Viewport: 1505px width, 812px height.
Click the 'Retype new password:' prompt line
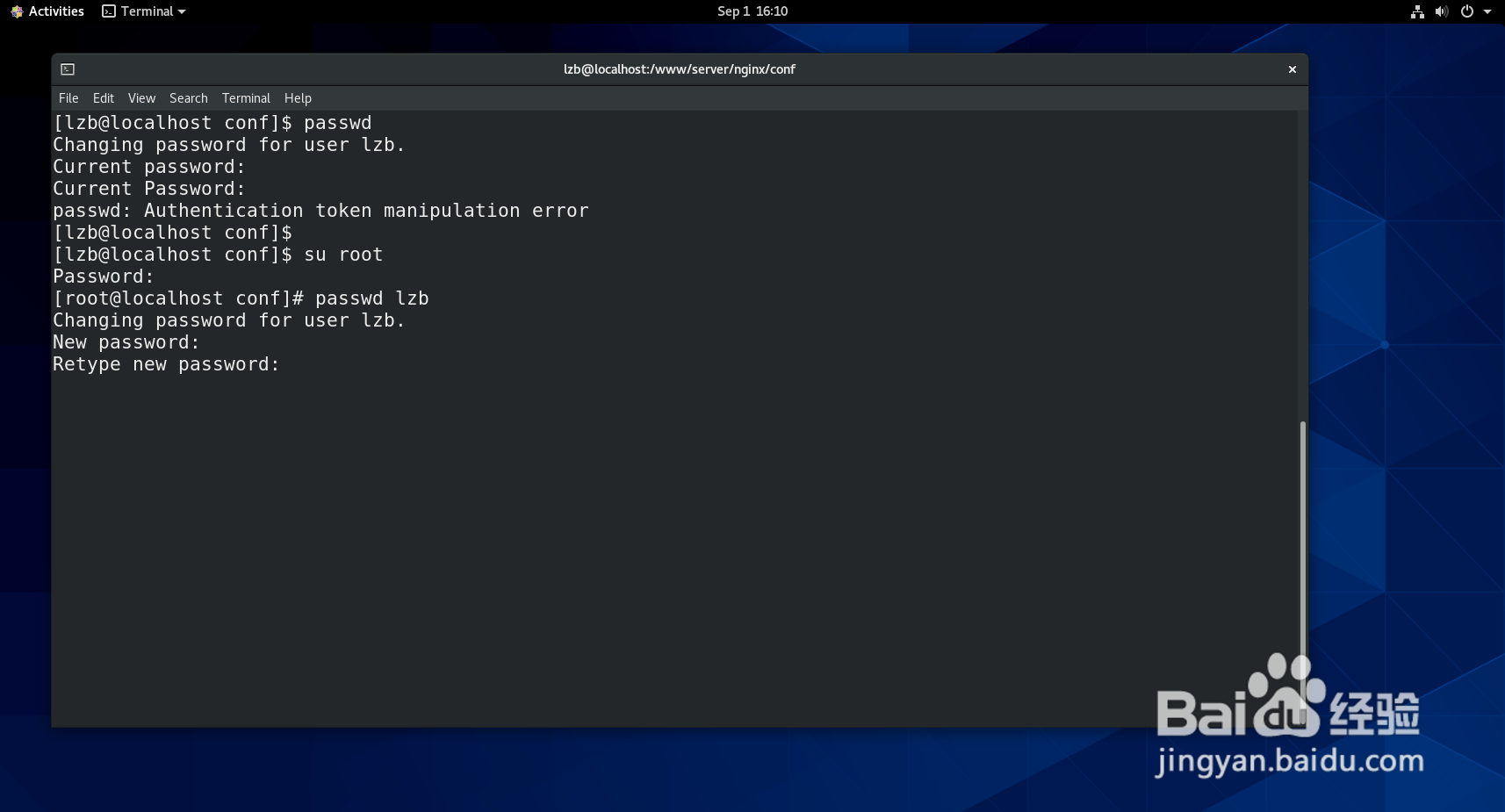(x=166, y=364)
